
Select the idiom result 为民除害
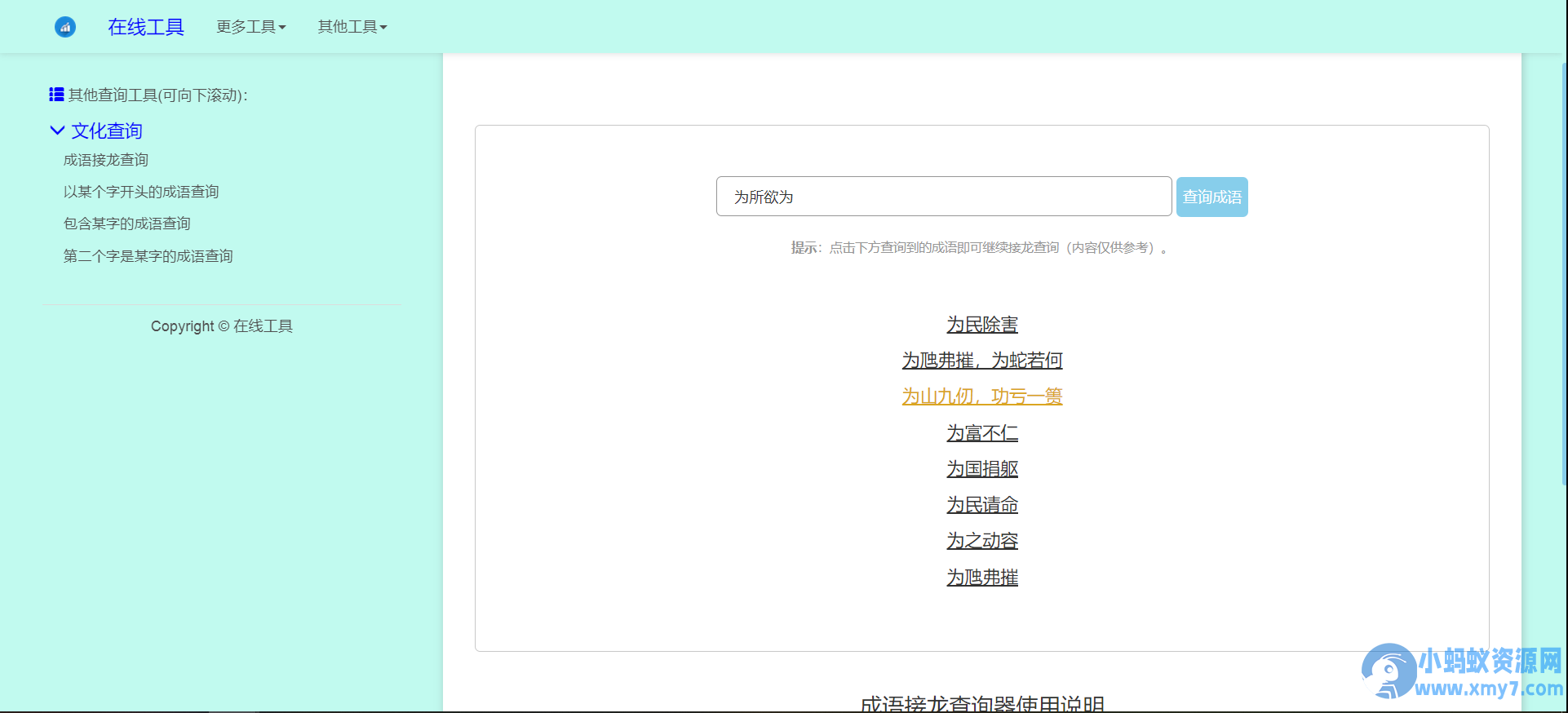(x=982, y=325)
